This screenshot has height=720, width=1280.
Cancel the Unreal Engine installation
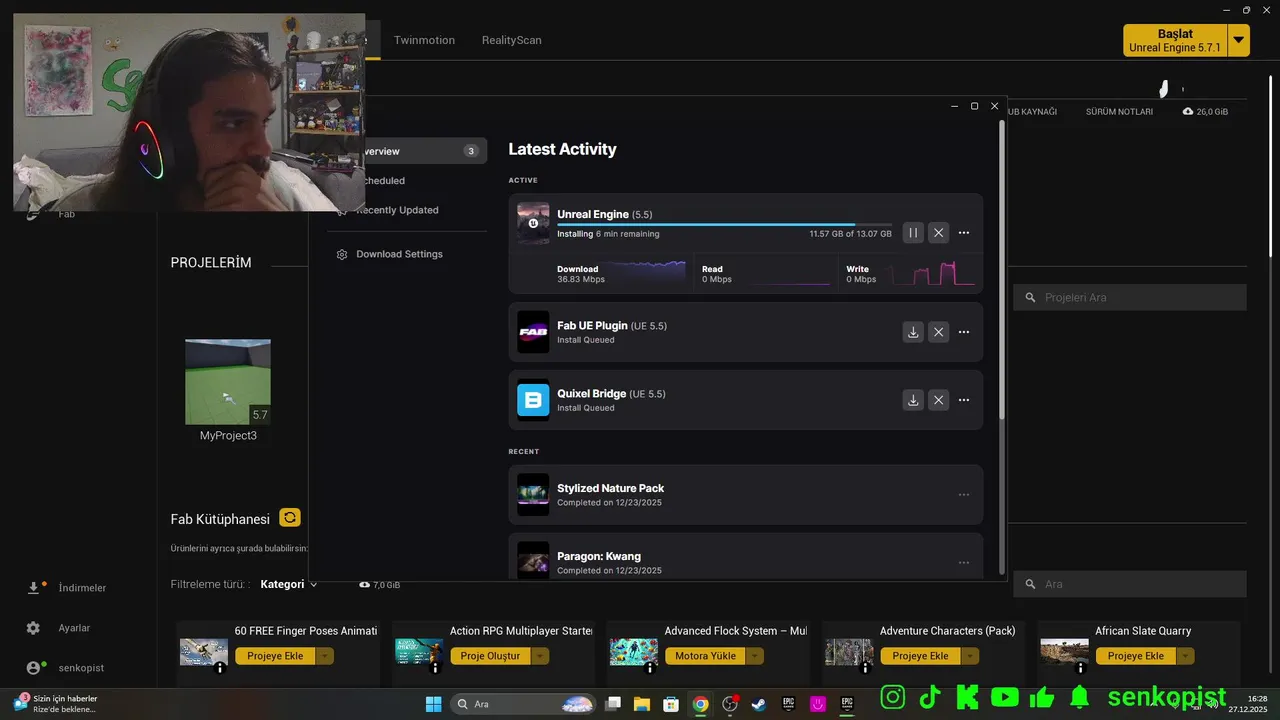pyautogui.click(x=938, y=233)
